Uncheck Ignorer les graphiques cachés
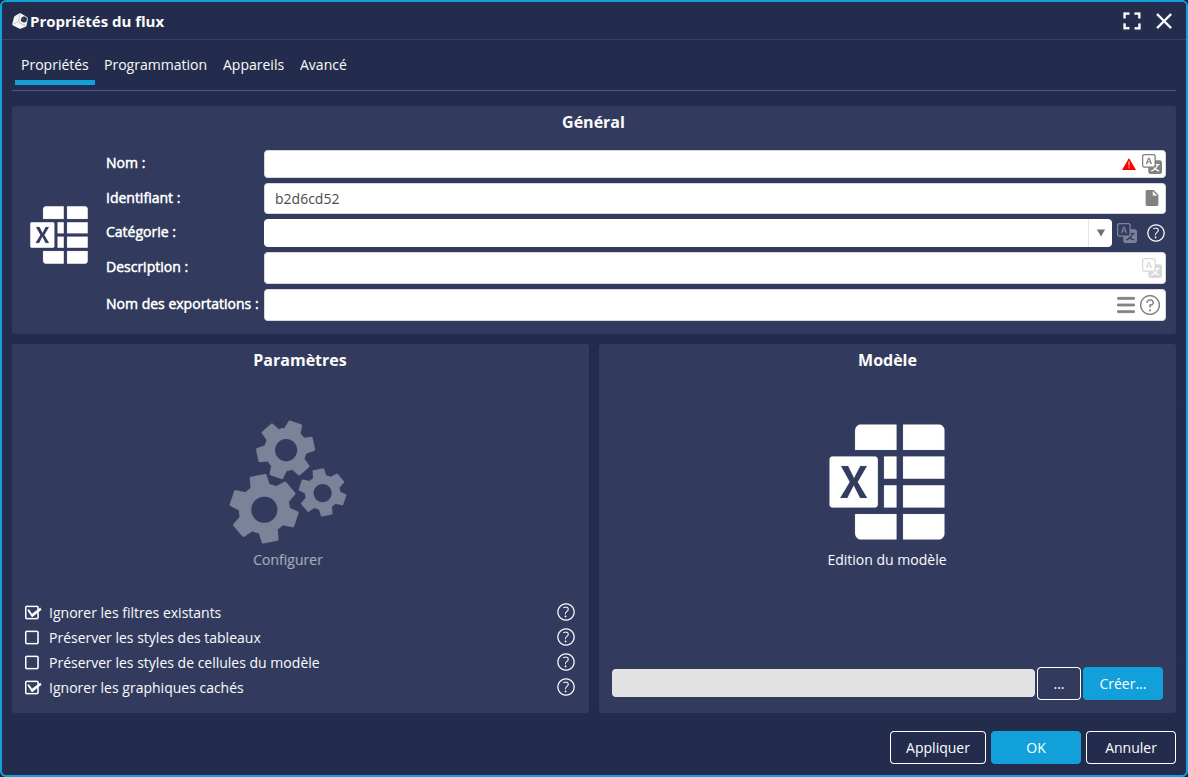This screenshot has width=1188, height=777. (33, 687)
